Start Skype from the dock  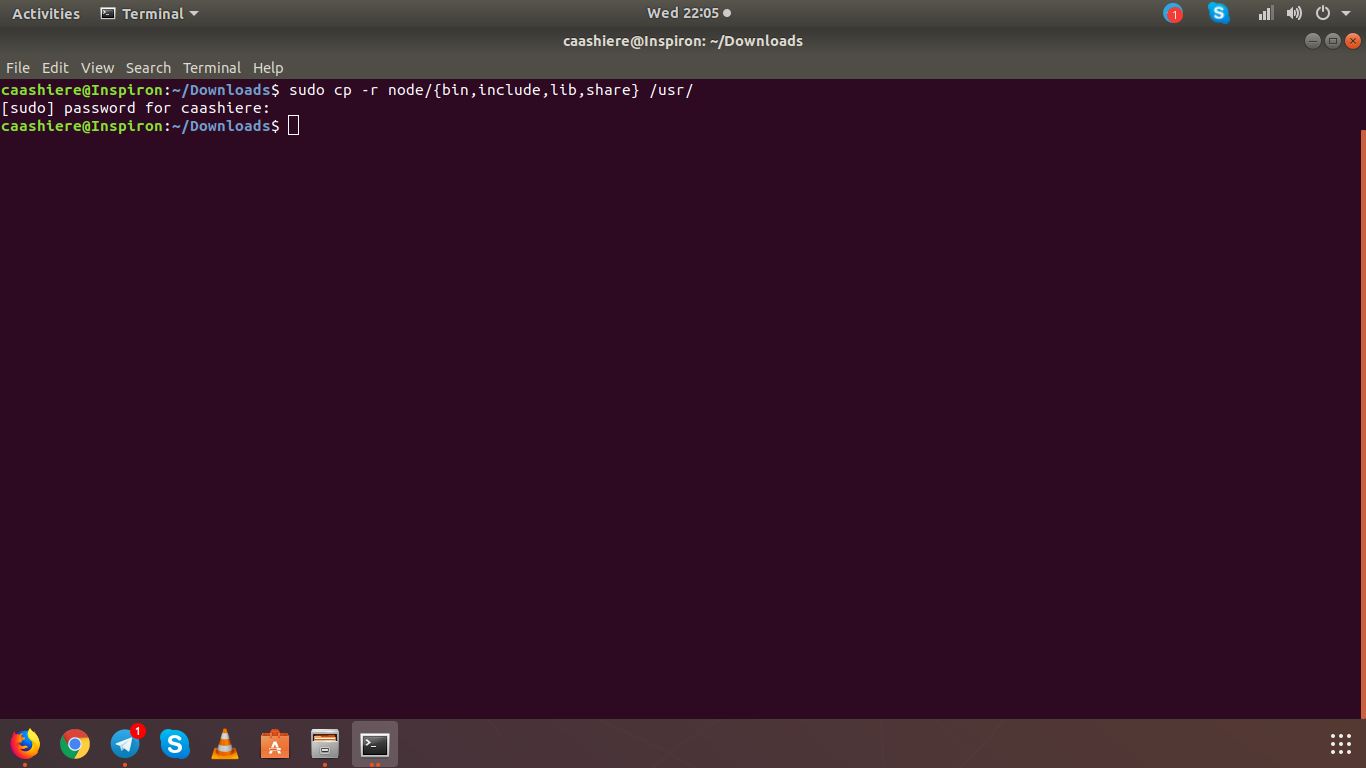pos(175,744)
